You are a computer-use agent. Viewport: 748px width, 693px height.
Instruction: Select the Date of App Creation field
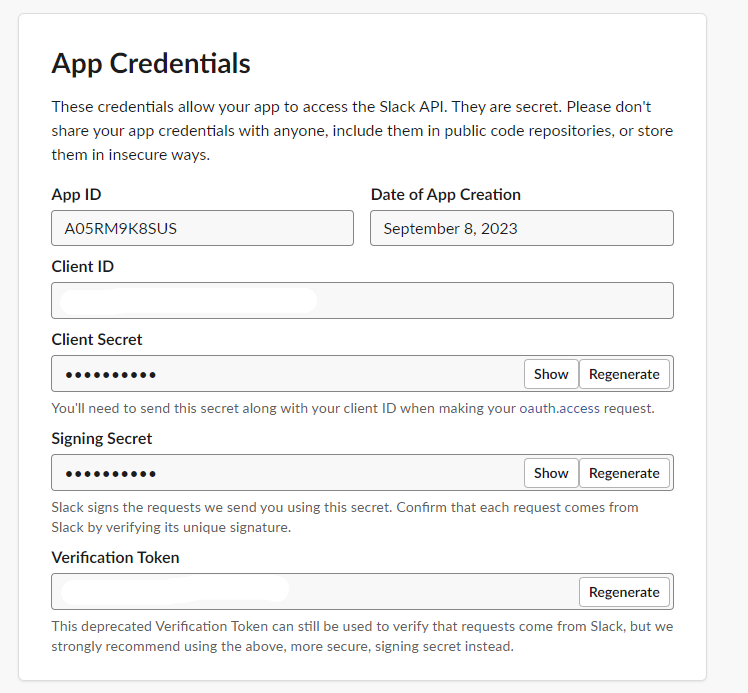click(x=521, y=228)
